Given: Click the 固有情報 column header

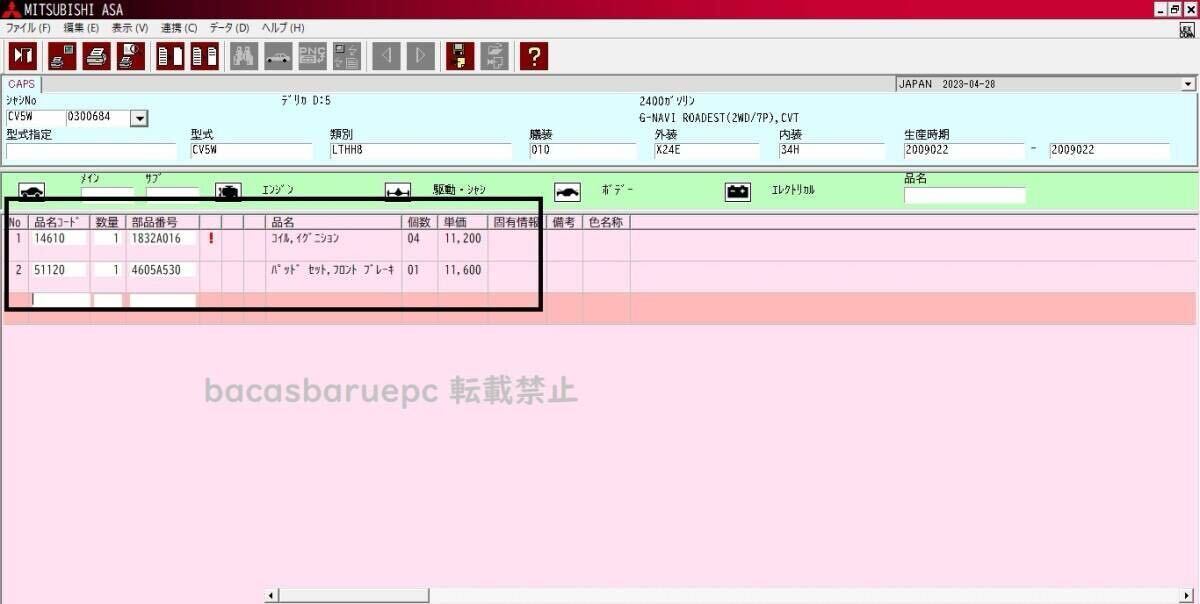Looking at the screenshot, I should coord(517,222).
